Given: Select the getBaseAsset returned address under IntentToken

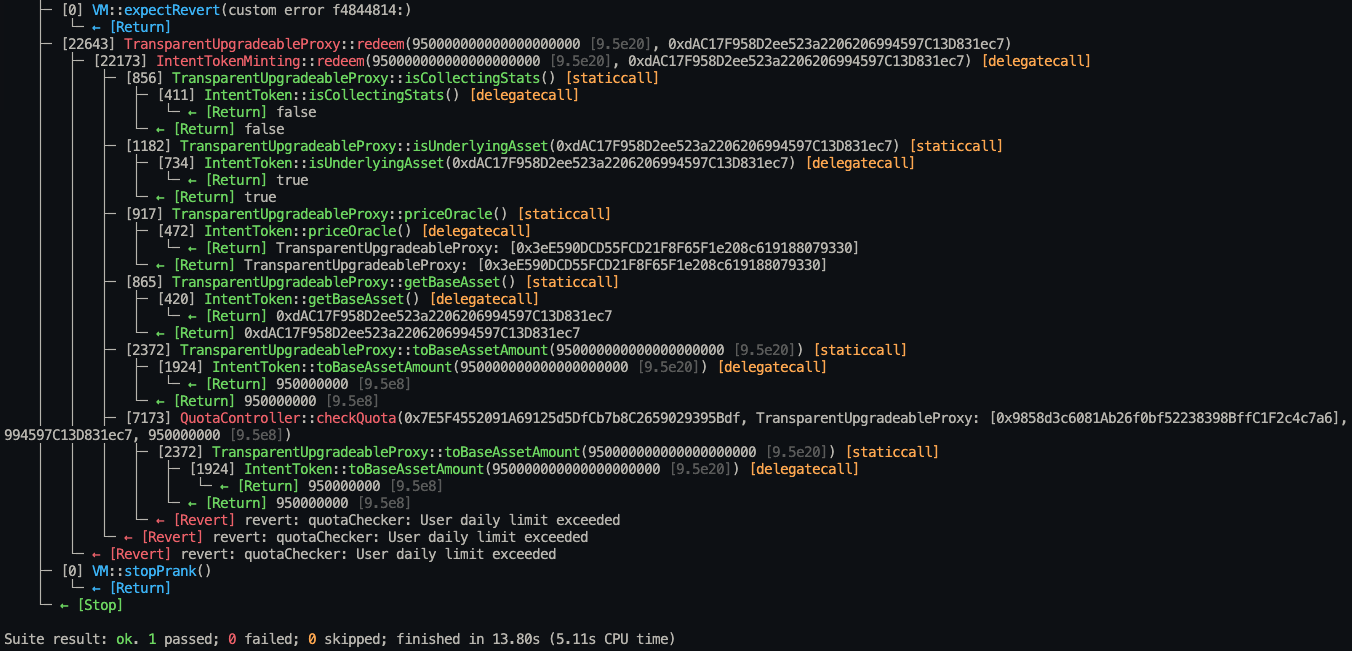Looking at the screenshot, I should [444, 316].
